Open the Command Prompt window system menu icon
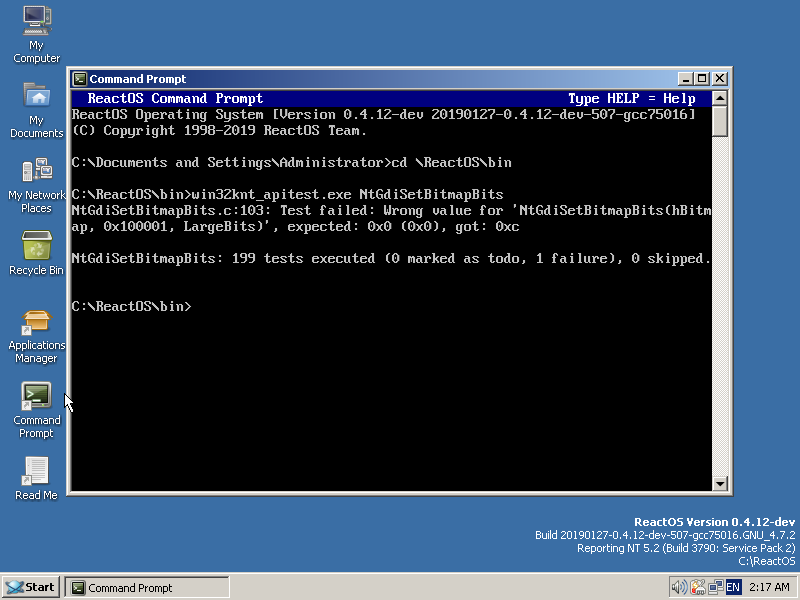Image resolution: width=800 pixels, height=600 pixels. 80,79
